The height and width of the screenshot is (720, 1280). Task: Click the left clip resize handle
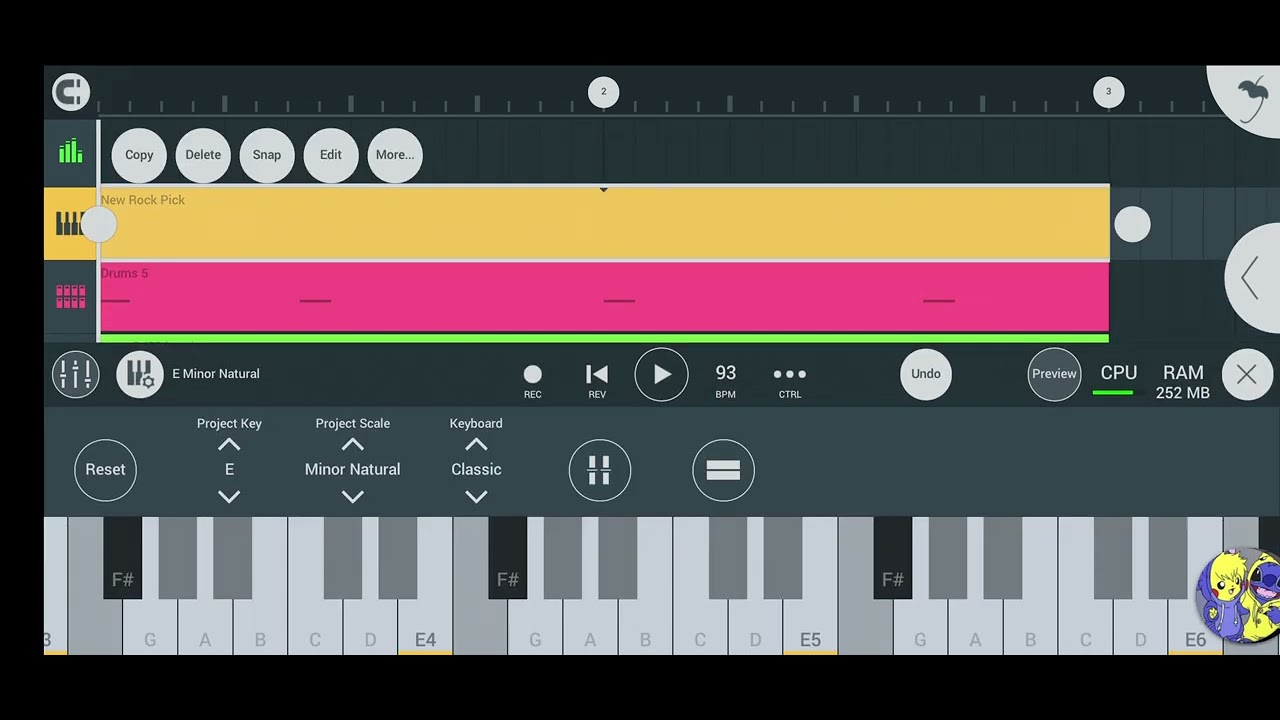click(99, 226)
